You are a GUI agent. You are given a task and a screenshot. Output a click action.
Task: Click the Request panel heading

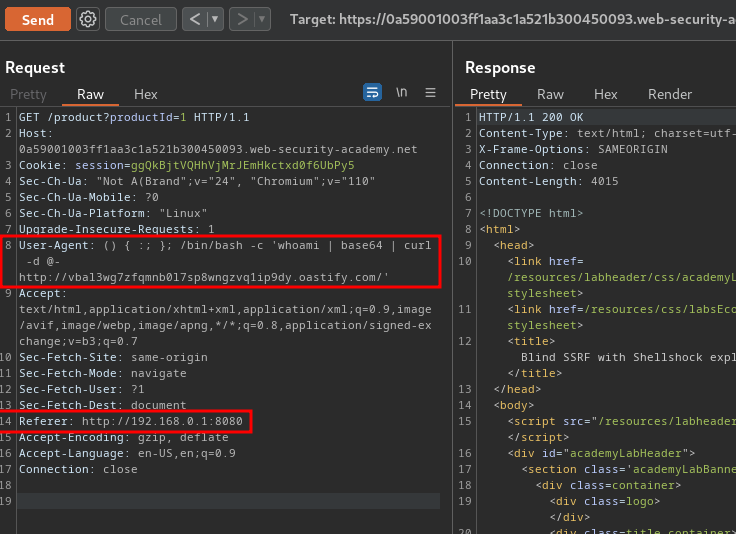coord(35,68)
